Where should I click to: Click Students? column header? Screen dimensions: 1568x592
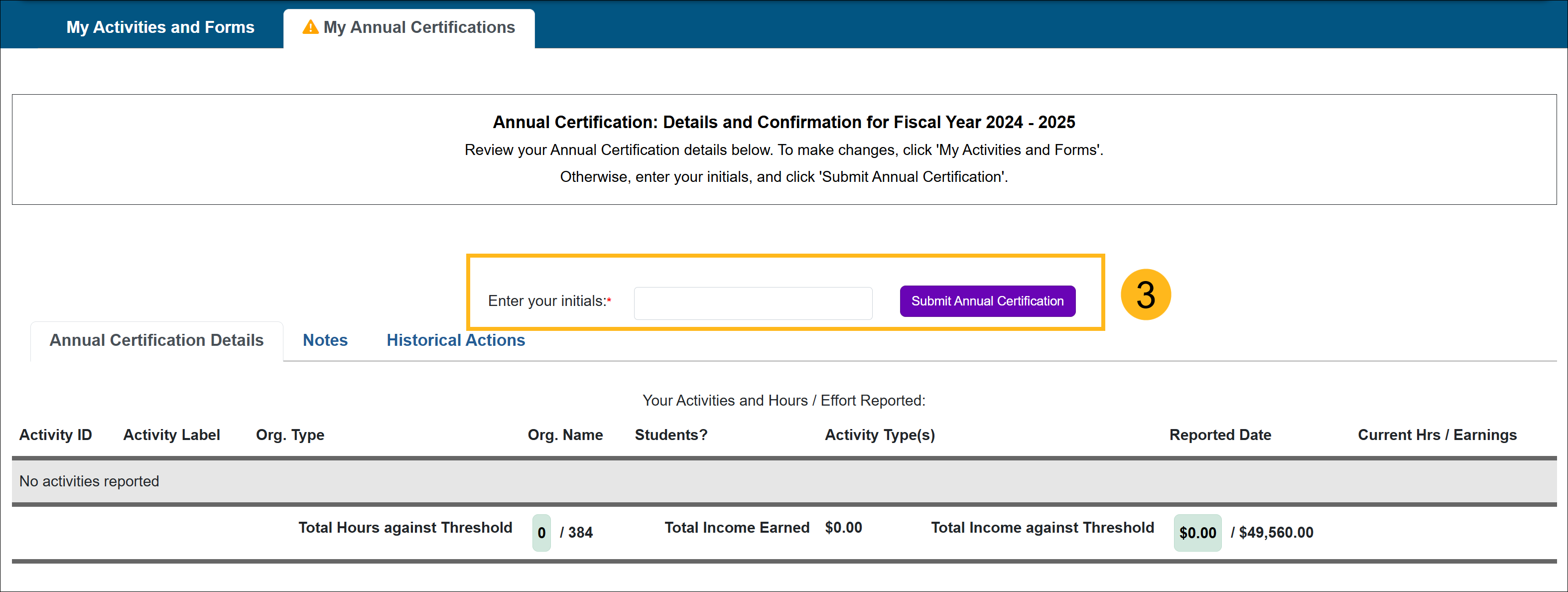[x=671, y=435]
